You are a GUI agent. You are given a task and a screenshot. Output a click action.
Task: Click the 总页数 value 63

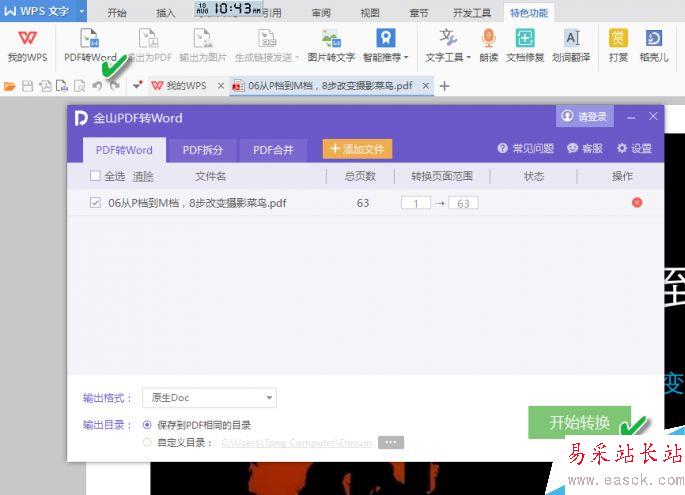click(x=363, y=203)
